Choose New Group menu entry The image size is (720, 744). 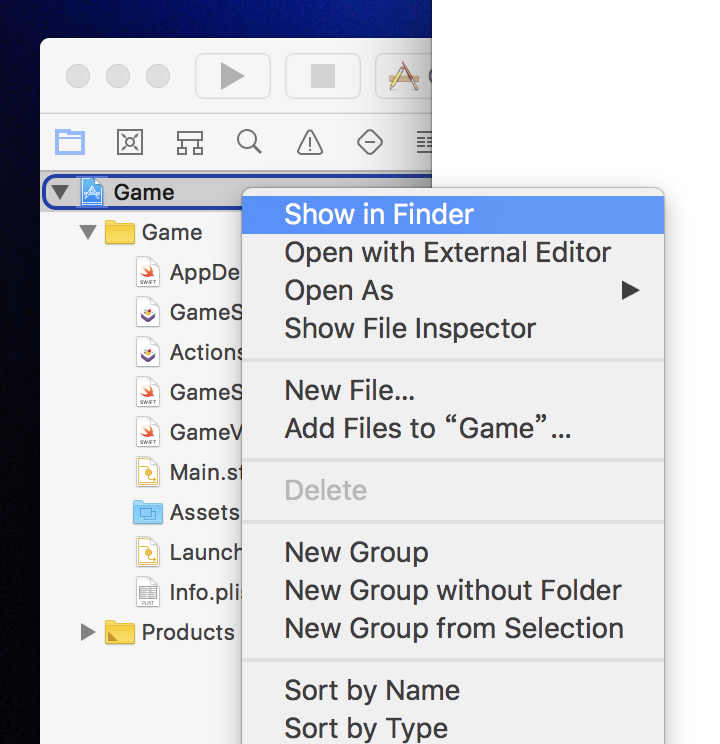tap(453, 553)
